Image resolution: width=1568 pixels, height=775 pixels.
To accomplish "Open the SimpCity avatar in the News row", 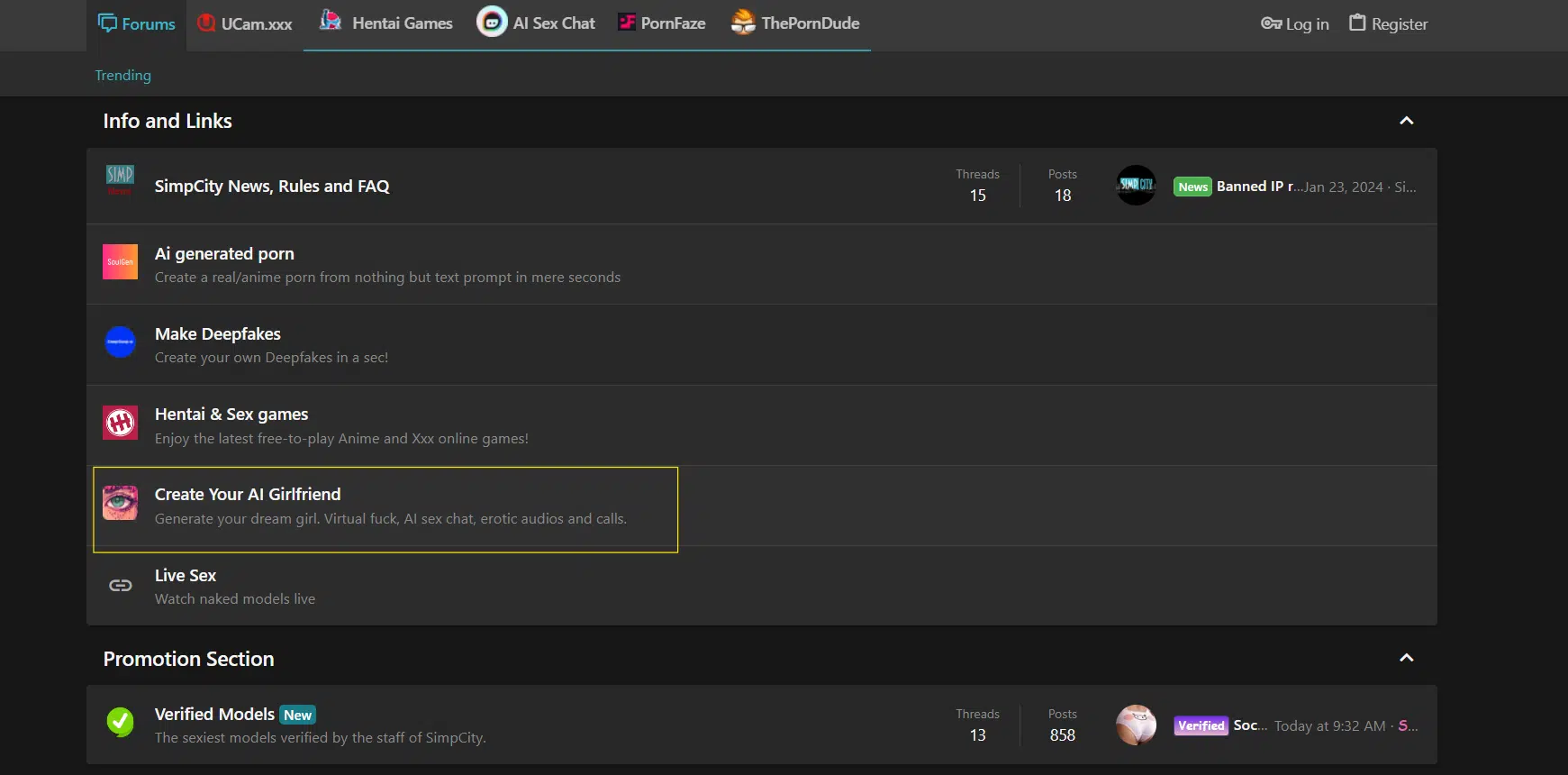I will [1136, 185].
